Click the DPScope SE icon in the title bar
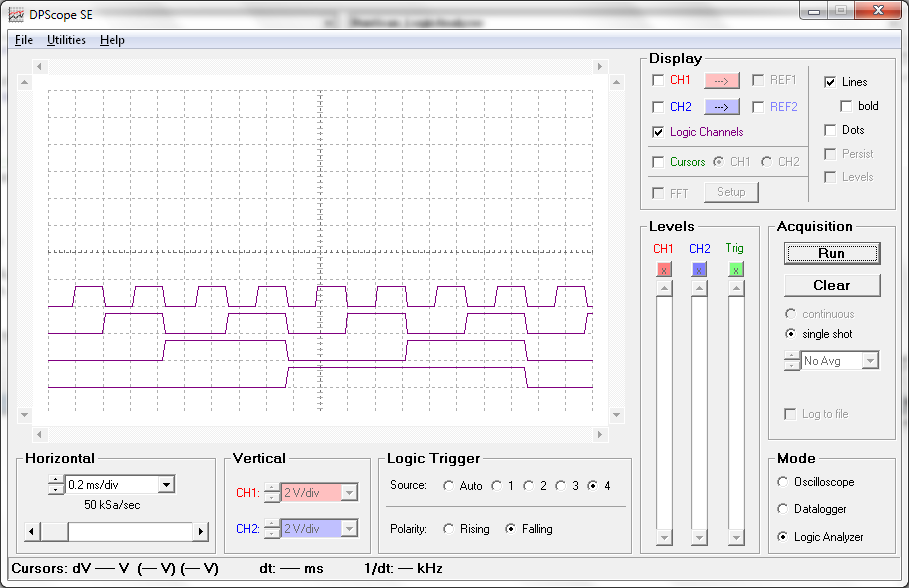The image size is (909, 588). point(15,14)
